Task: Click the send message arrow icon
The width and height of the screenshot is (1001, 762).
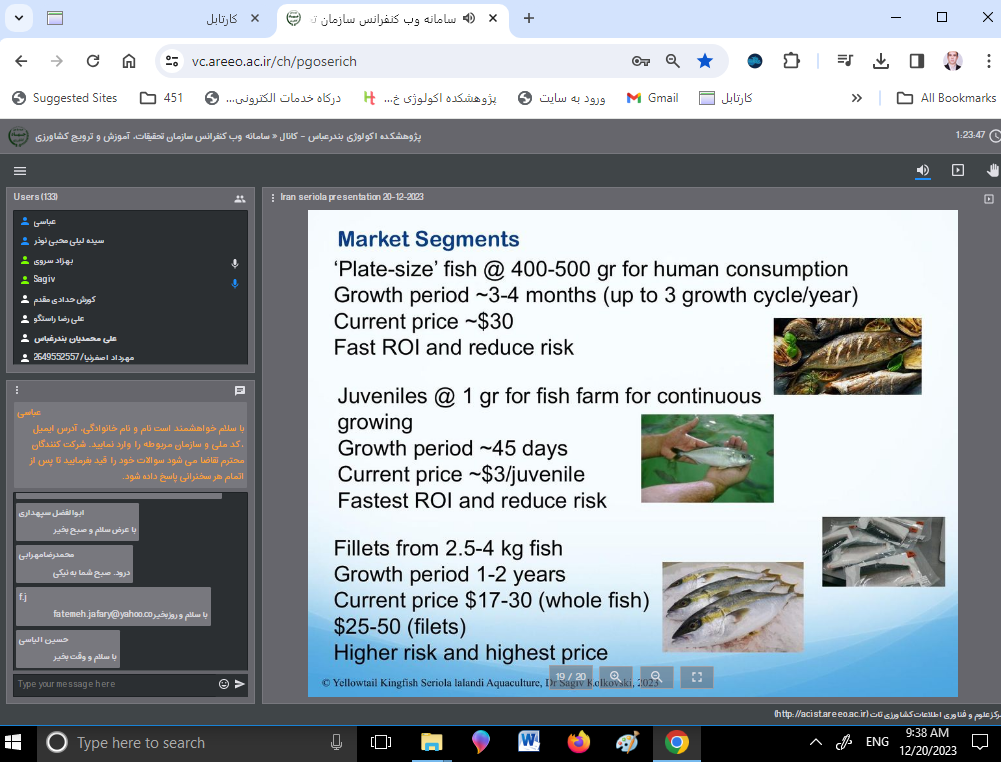Action: click(240, 684)
